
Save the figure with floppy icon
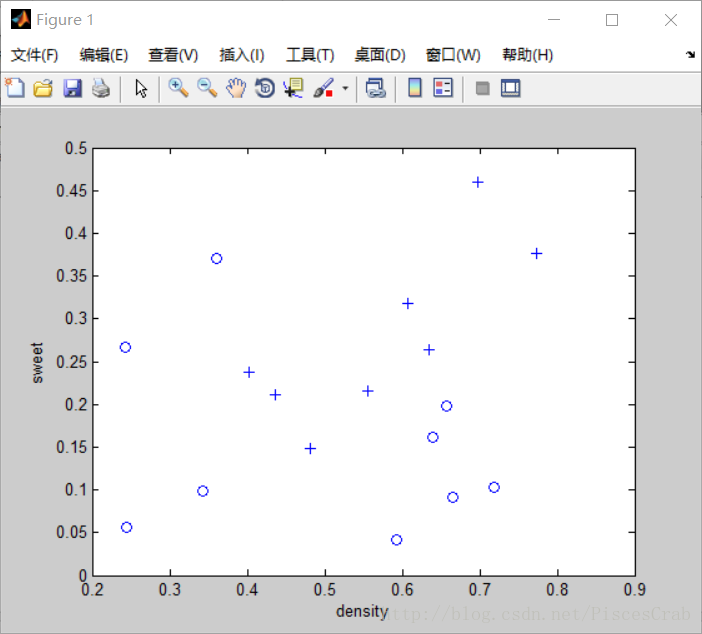point(73,88)
